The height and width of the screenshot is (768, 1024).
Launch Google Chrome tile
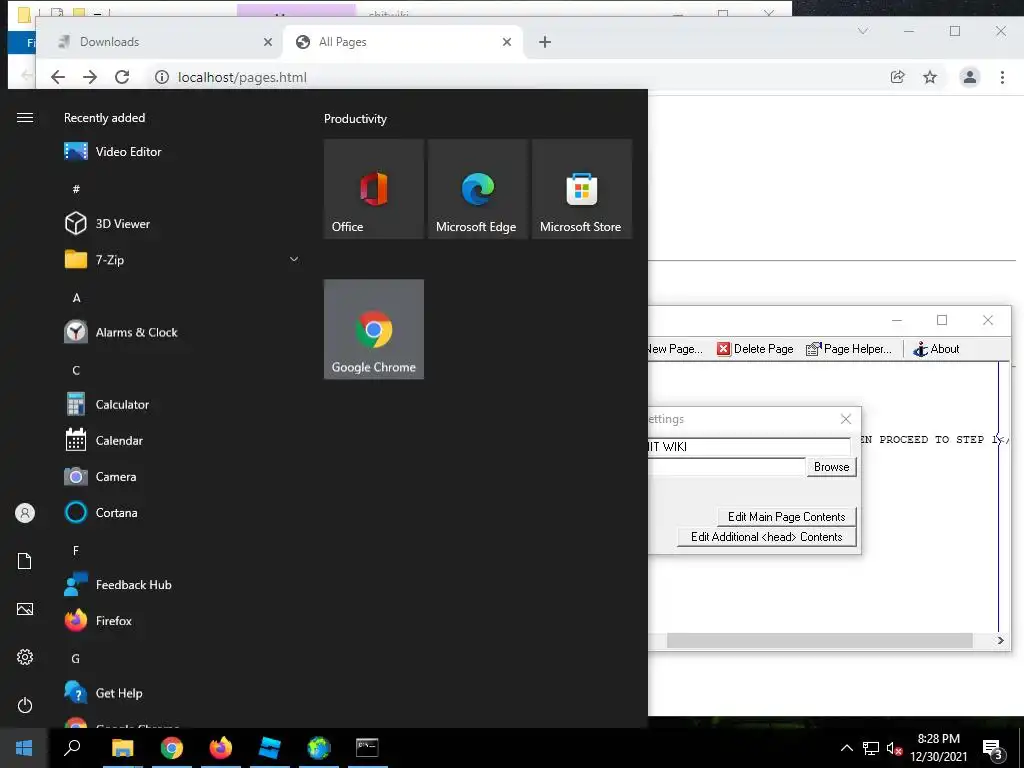point(374,329)
